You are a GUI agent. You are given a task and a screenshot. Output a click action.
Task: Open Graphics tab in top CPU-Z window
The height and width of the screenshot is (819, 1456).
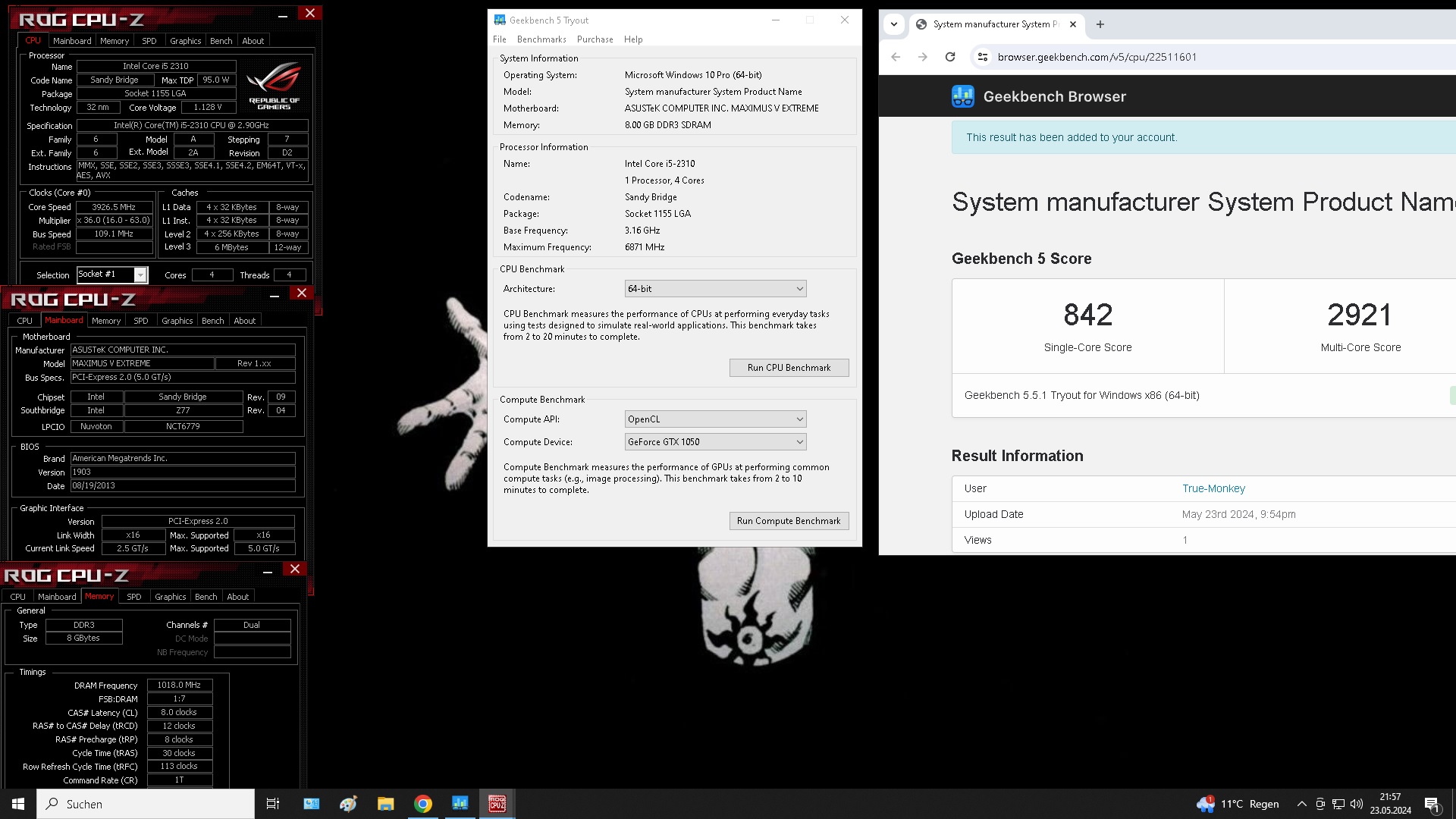[185, 41]
